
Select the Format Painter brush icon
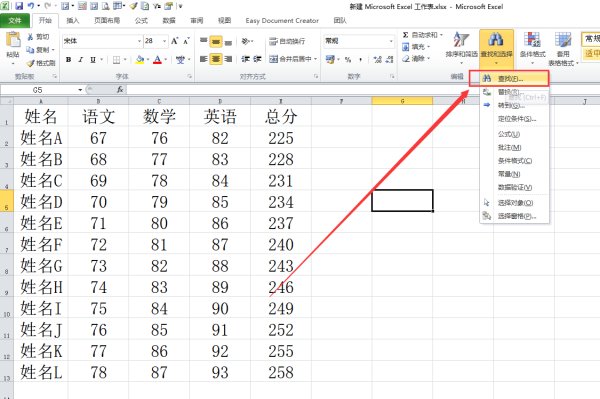tap(31, 63)
